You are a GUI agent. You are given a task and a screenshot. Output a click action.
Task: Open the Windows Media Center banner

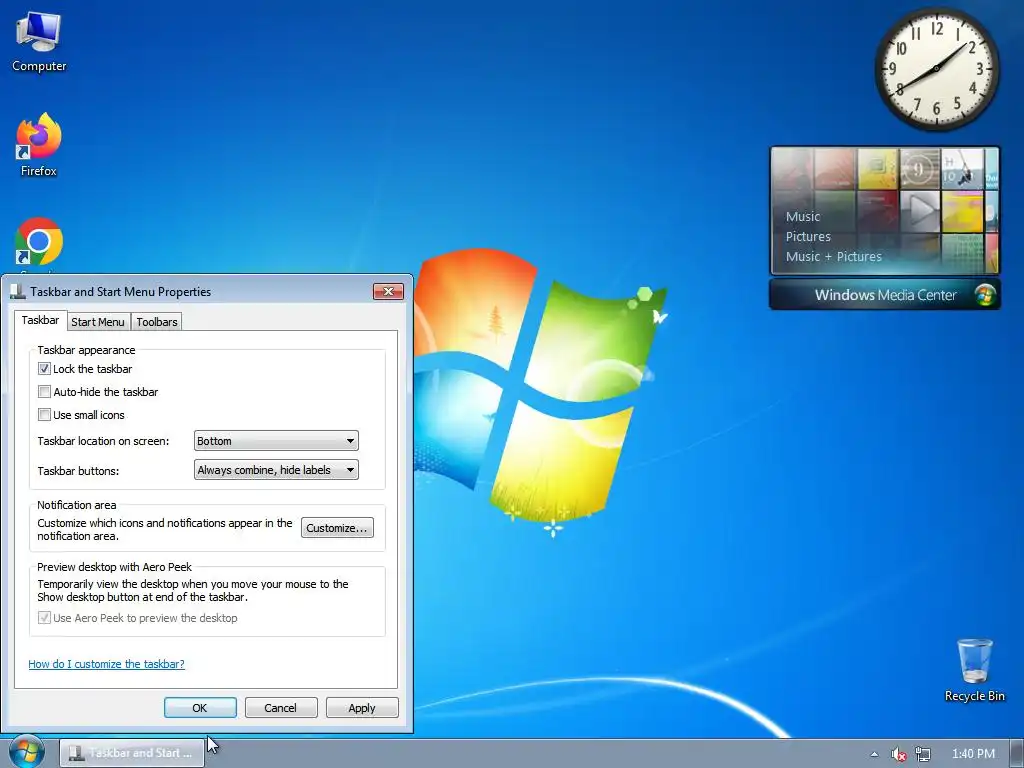(x=885, y=295)
